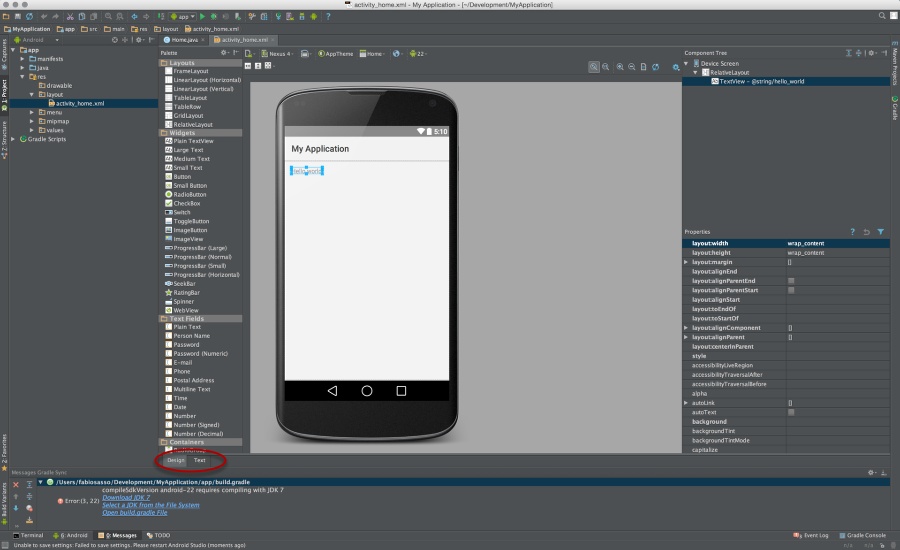Select the CheckBox widget in Palette

point(183,203)
